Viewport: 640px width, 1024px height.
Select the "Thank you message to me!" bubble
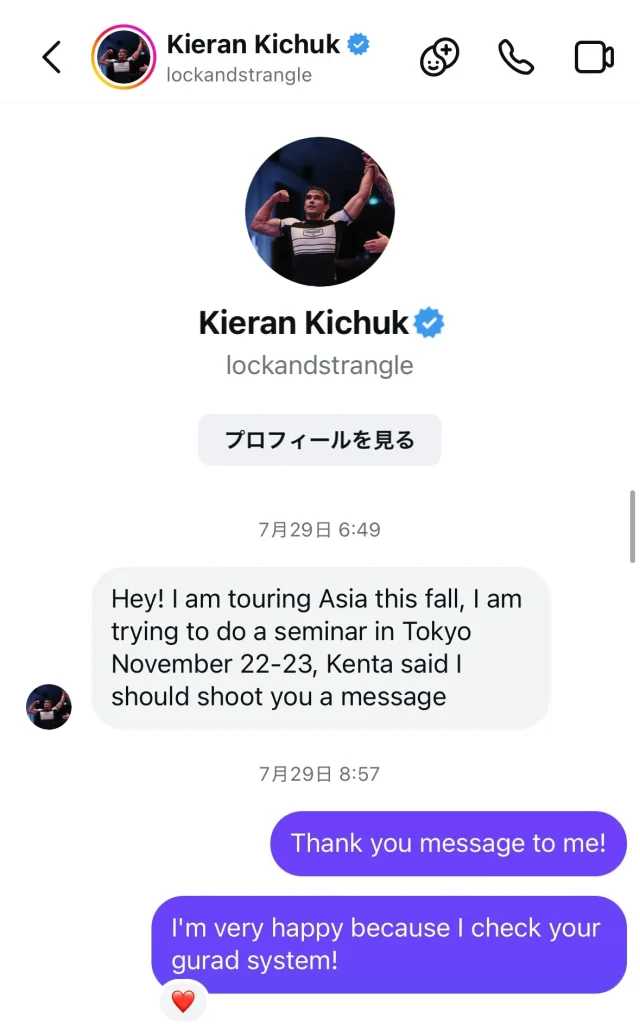tap(448, 843)
